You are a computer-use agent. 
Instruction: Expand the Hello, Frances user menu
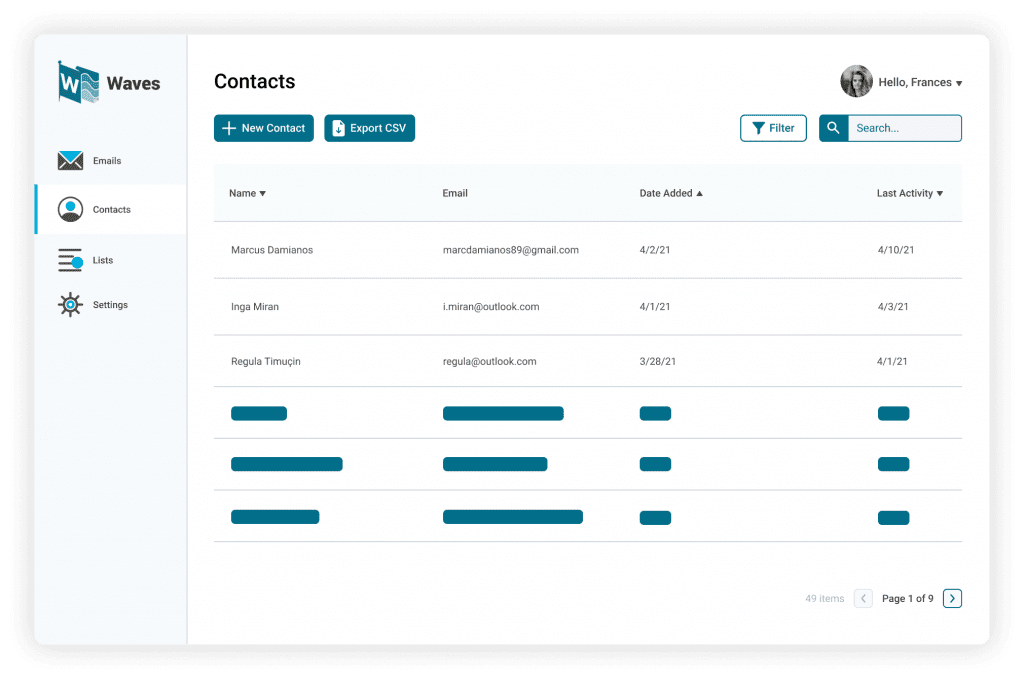tap(920, 82)
